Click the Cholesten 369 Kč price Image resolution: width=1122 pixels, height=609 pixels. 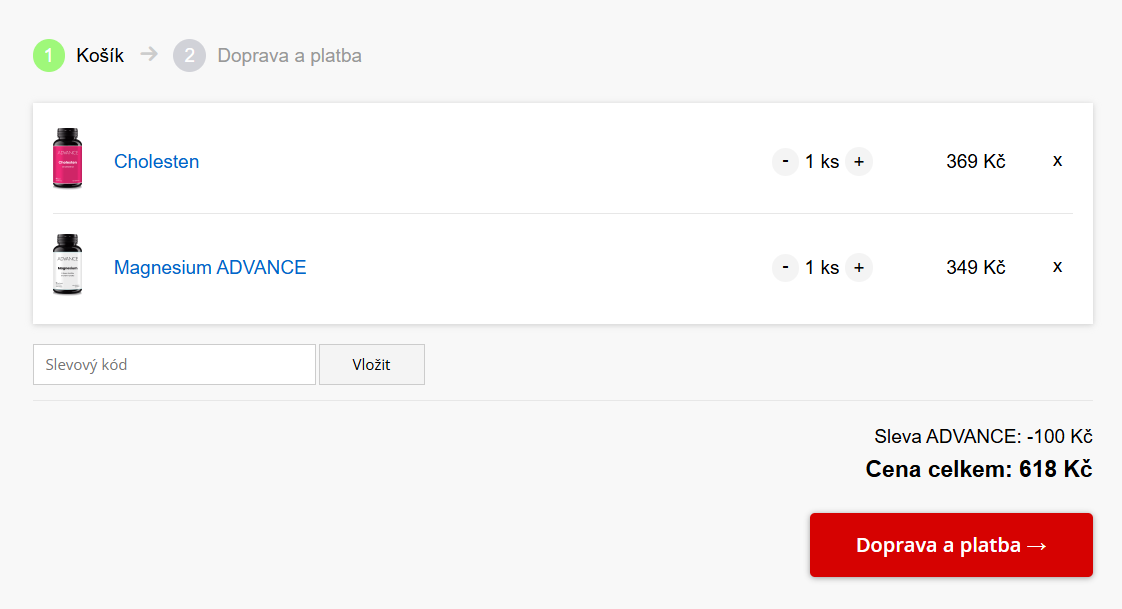click(x=975, y=161)
